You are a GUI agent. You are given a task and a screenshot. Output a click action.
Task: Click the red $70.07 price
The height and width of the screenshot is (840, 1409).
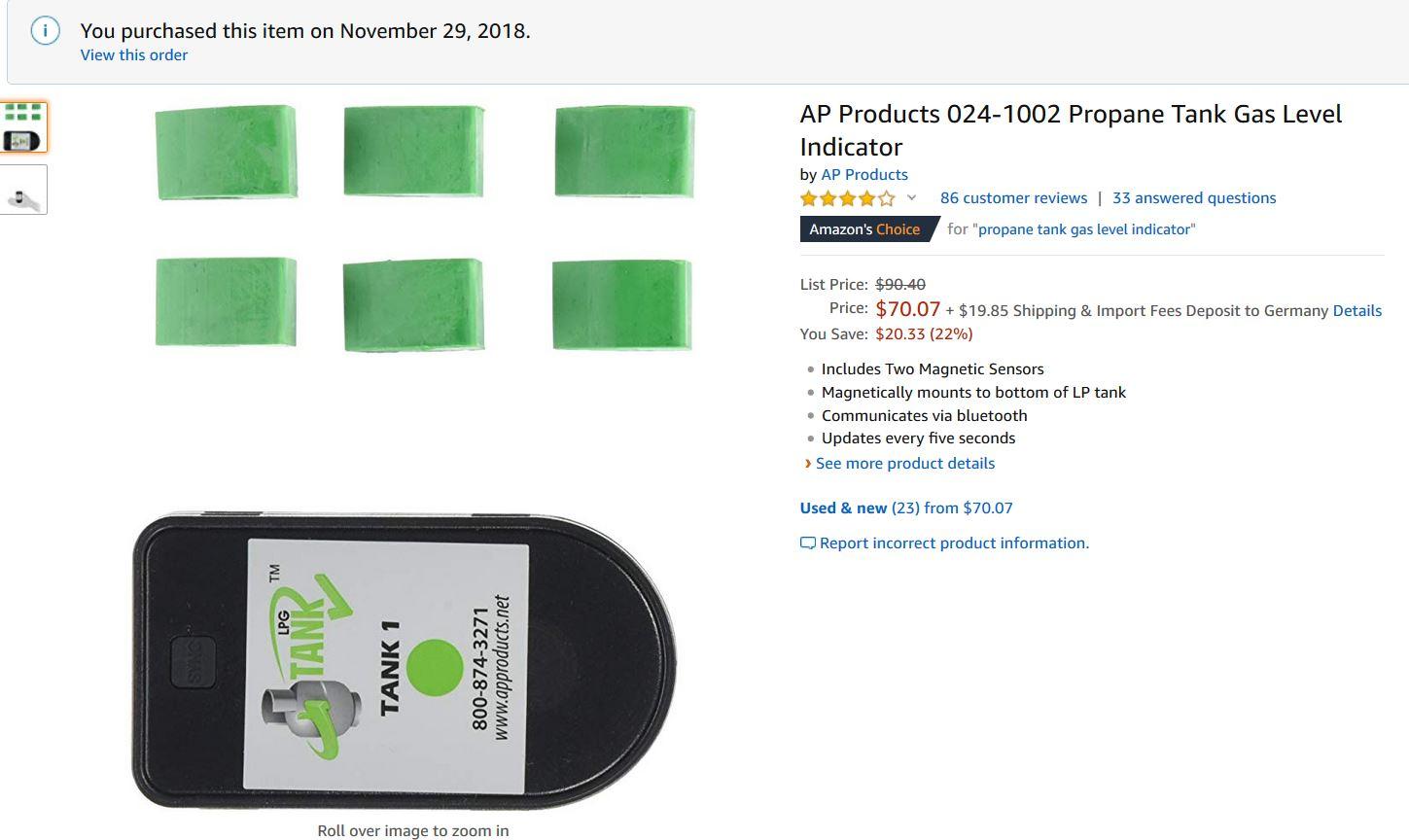tap(907, 309)
